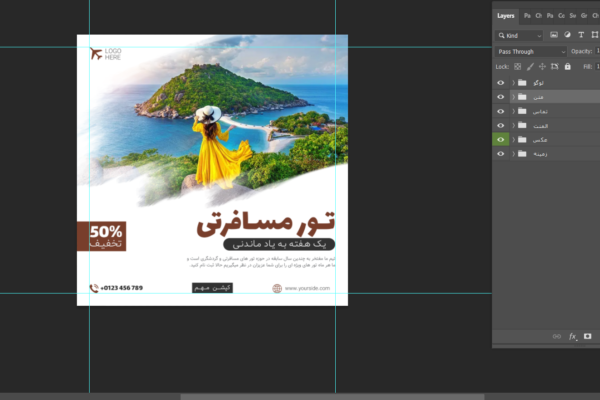600x400 pixels.
Task: Click folder icon of زمینه group
Action: (522, 153)
